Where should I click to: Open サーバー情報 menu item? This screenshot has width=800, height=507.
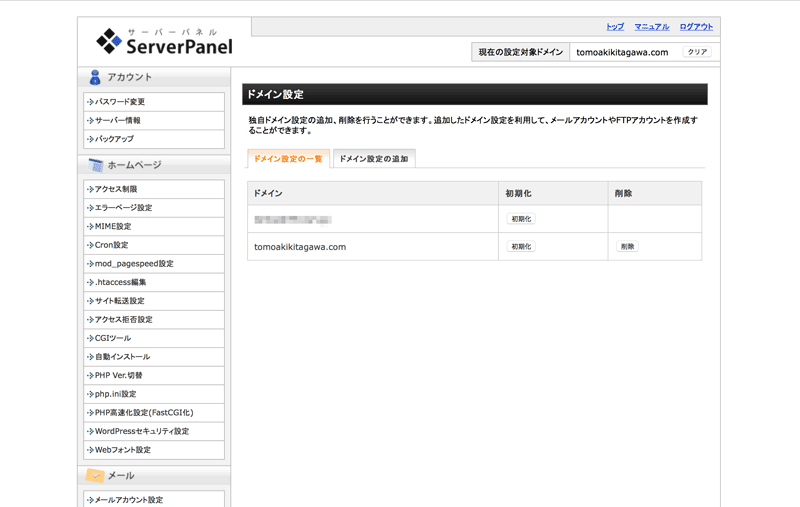(154, 120)
